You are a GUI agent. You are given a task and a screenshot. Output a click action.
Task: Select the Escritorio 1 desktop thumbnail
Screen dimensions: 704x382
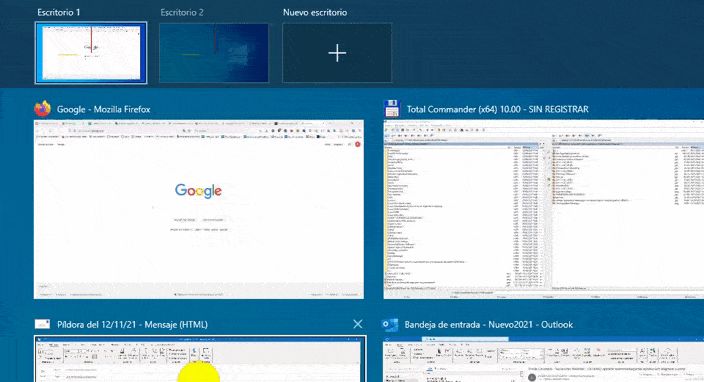(x=91, y=53)
